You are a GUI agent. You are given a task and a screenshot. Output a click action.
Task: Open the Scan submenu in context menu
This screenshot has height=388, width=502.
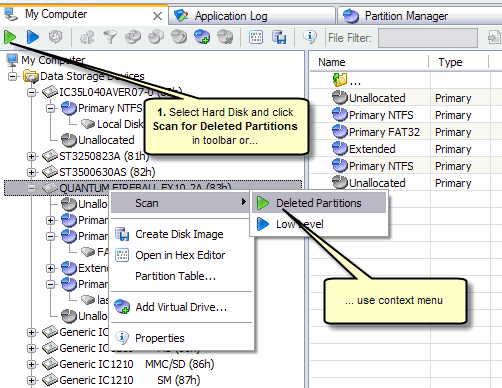coord(180,203)
